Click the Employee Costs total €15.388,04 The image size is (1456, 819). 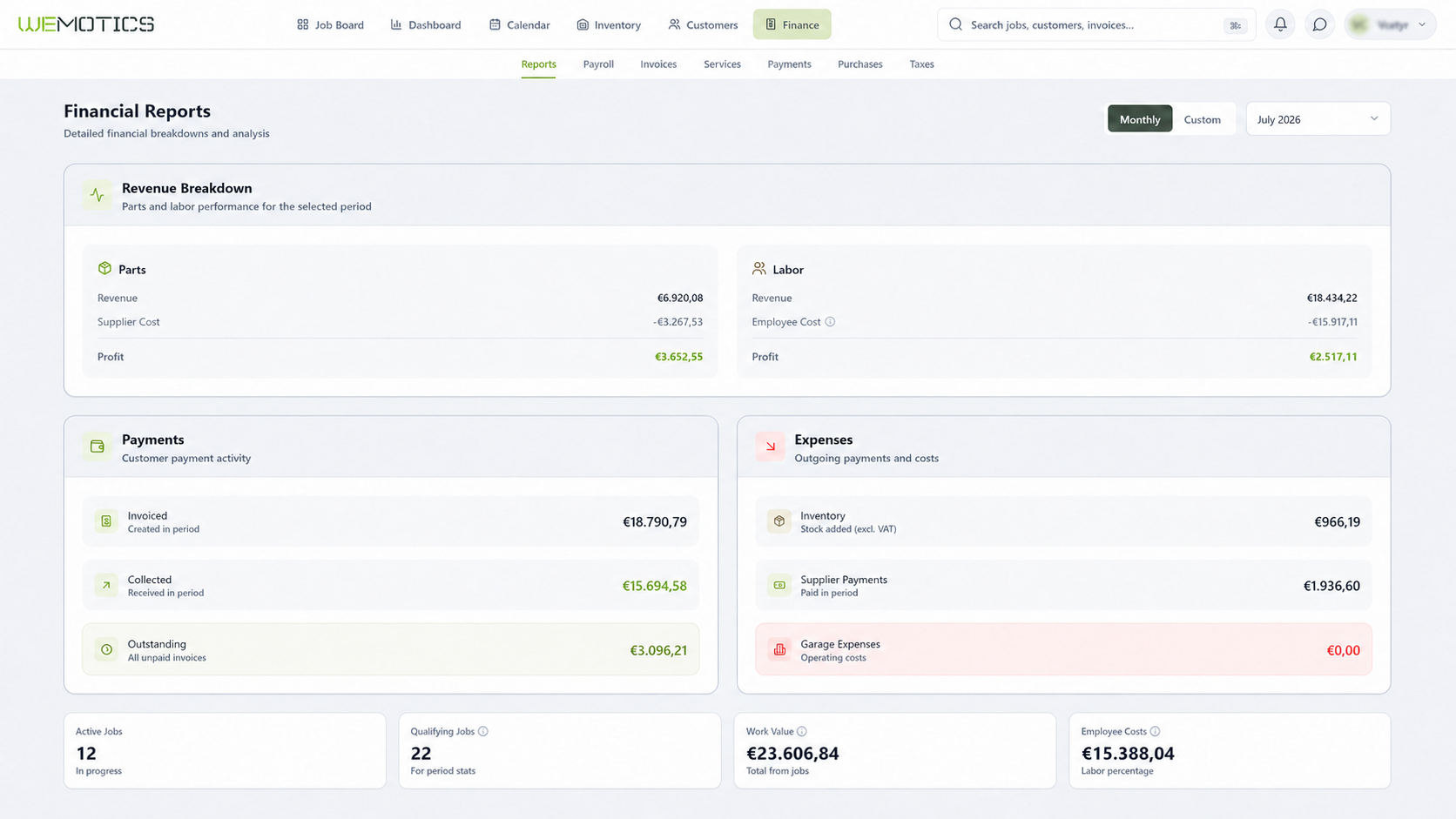[1128, 753]
